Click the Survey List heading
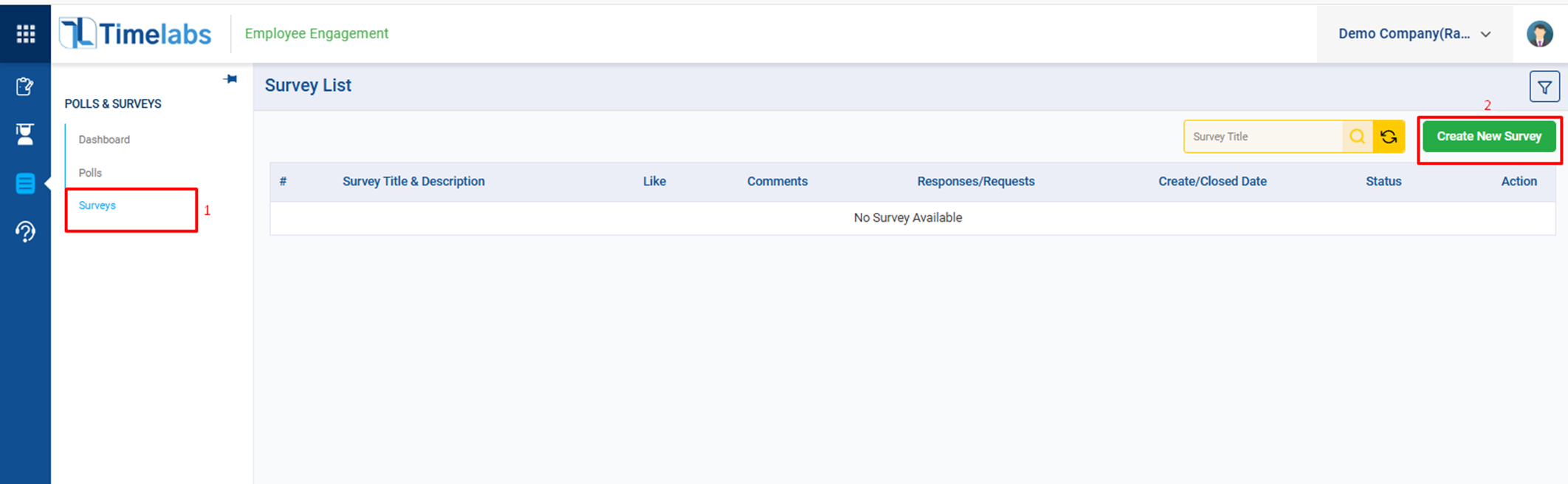Screen dimensions: 1568x484 click(308, 86)
